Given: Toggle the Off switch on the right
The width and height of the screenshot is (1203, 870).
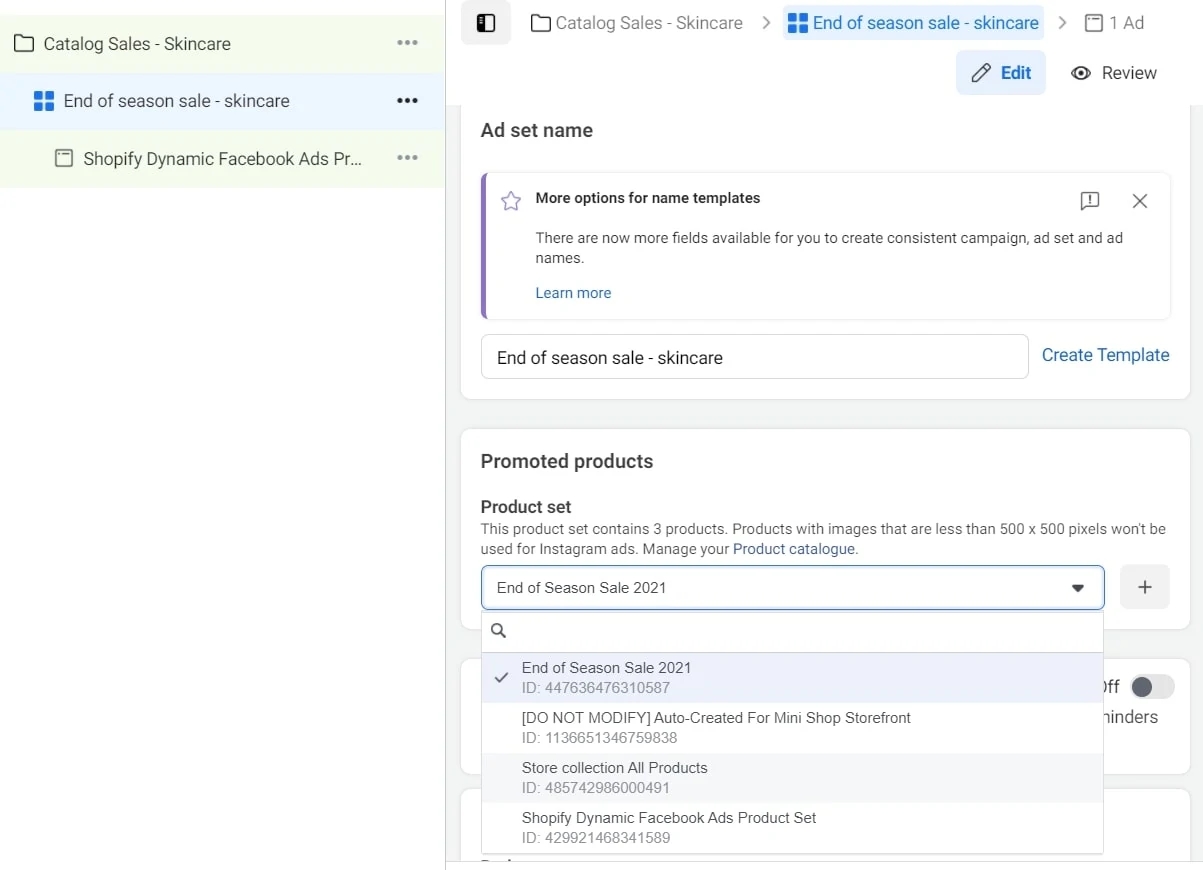Looking at the screenshot, I should click(x=1152, y=687).
